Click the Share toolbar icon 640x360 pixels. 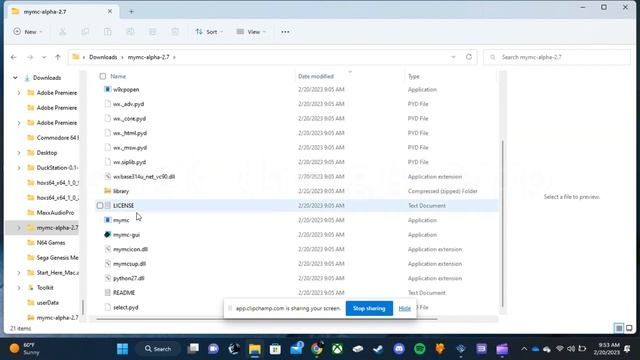[152, 32]
